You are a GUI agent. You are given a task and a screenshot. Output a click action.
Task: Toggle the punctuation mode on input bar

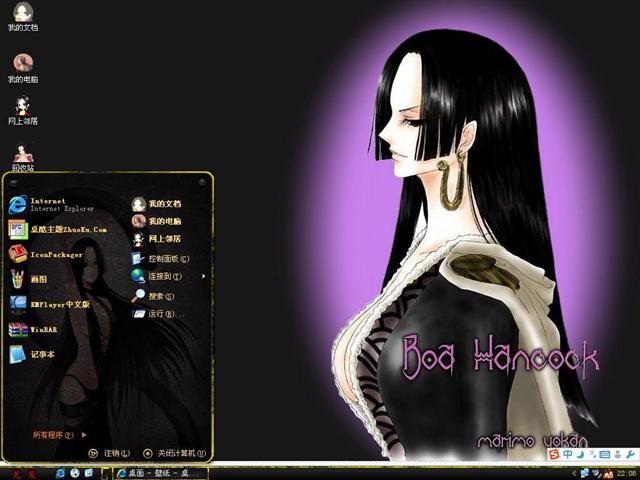click(x=593, y=454)
